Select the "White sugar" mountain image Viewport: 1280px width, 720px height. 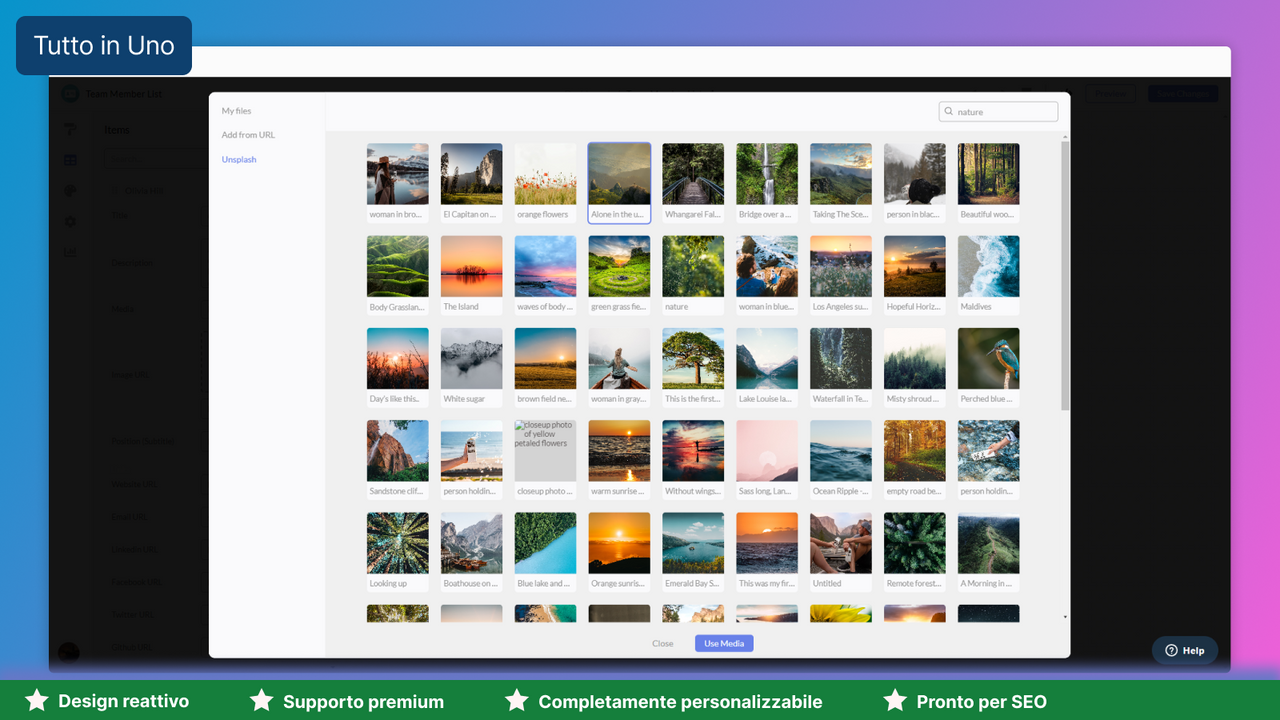(x=472, y=367)
